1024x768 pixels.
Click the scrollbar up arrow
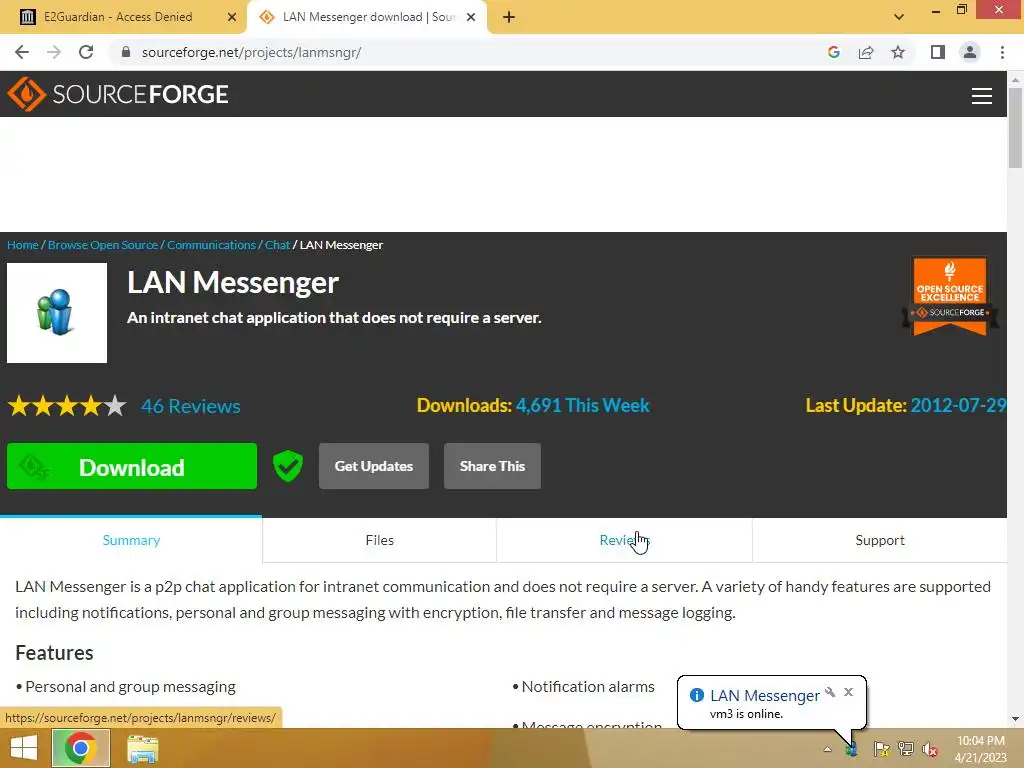pos(1015,79)
